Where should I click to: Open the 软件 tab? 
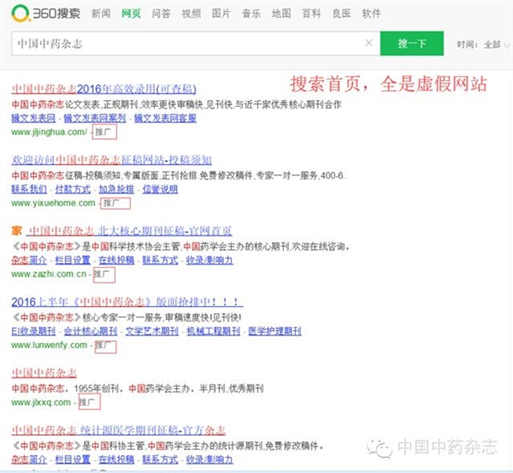point(371,13)
